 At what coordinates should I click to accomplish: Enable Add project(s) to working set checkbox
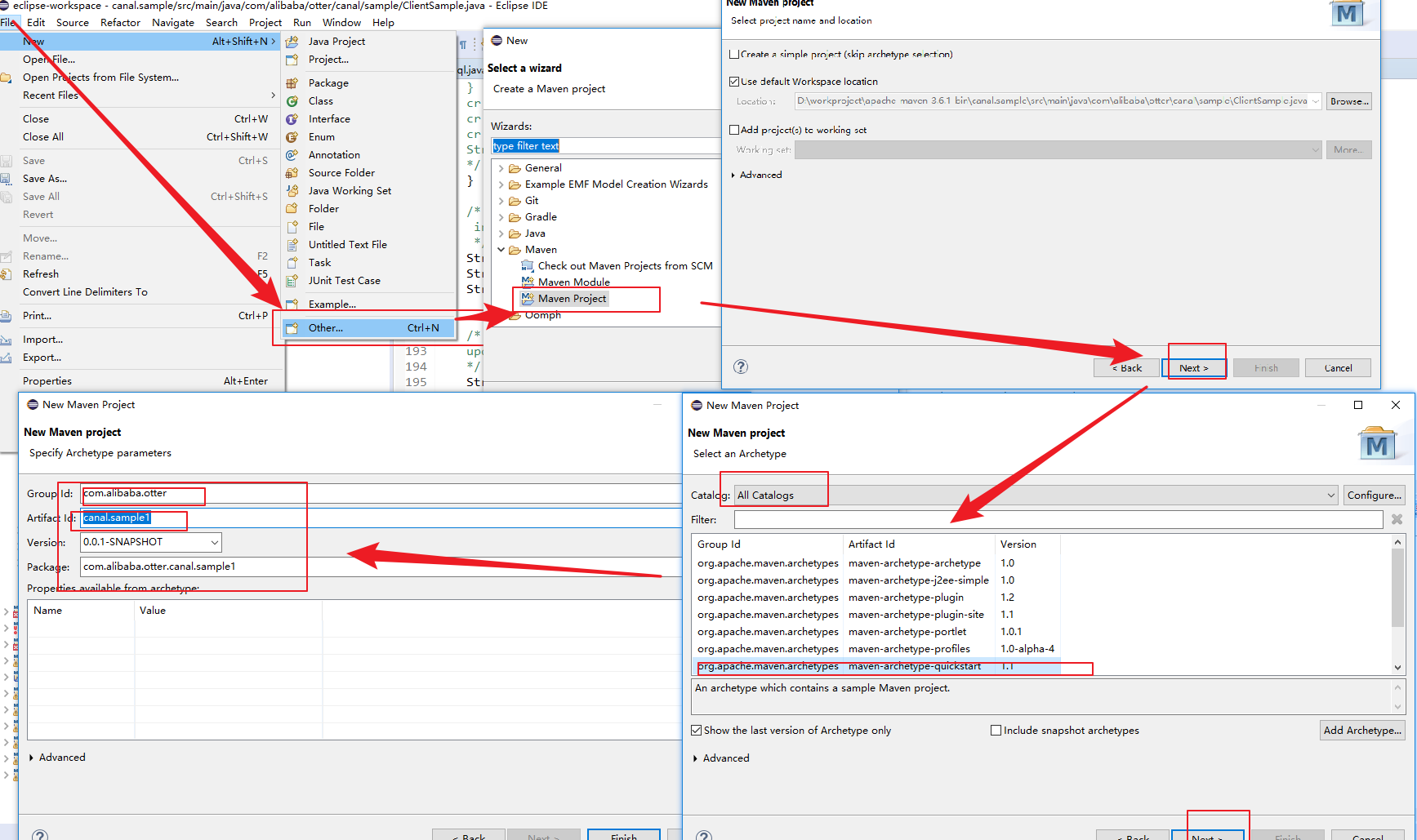(734, 130)
